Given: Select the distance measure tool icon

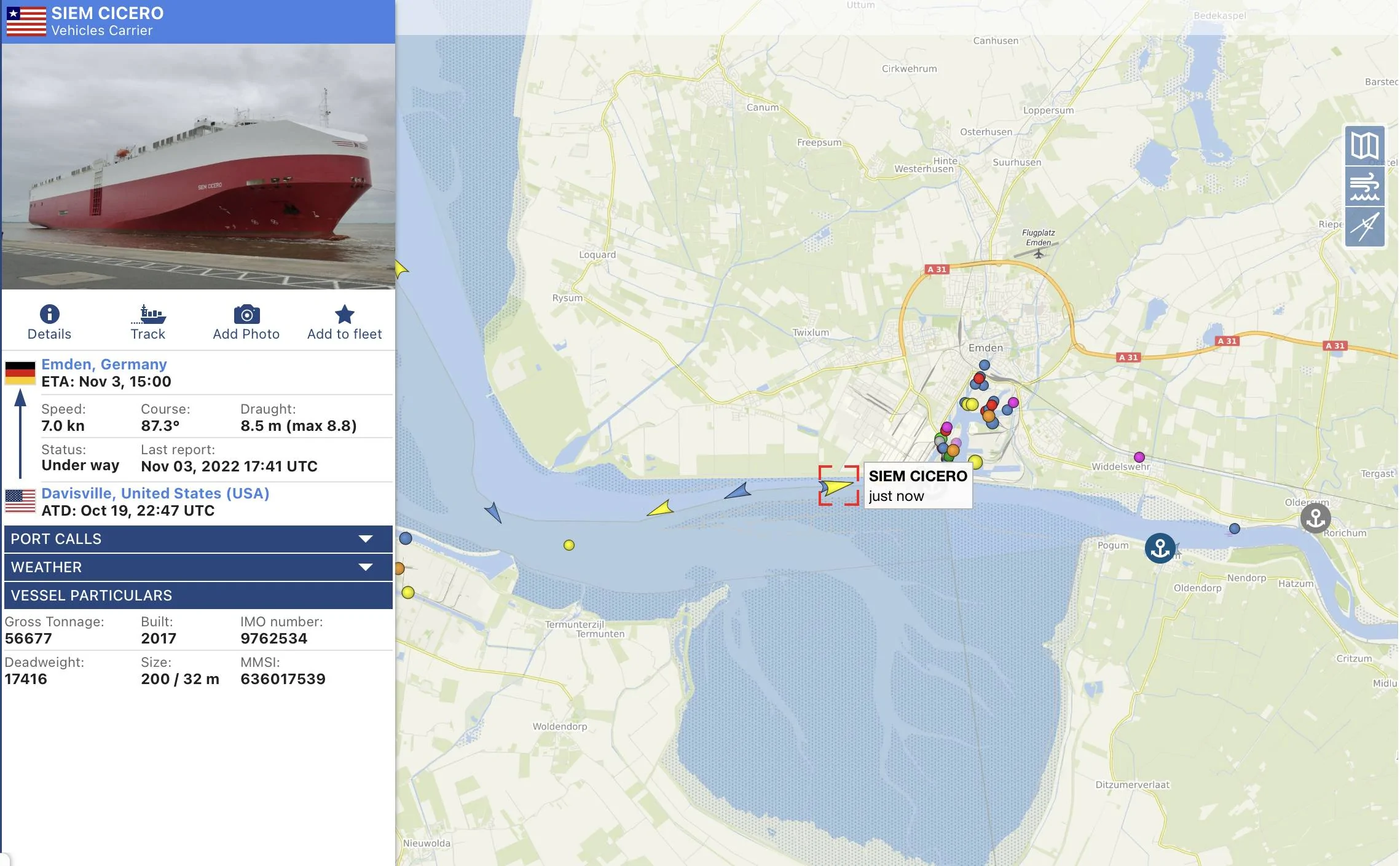Looking at the screenshot, I should [1364, 226].
